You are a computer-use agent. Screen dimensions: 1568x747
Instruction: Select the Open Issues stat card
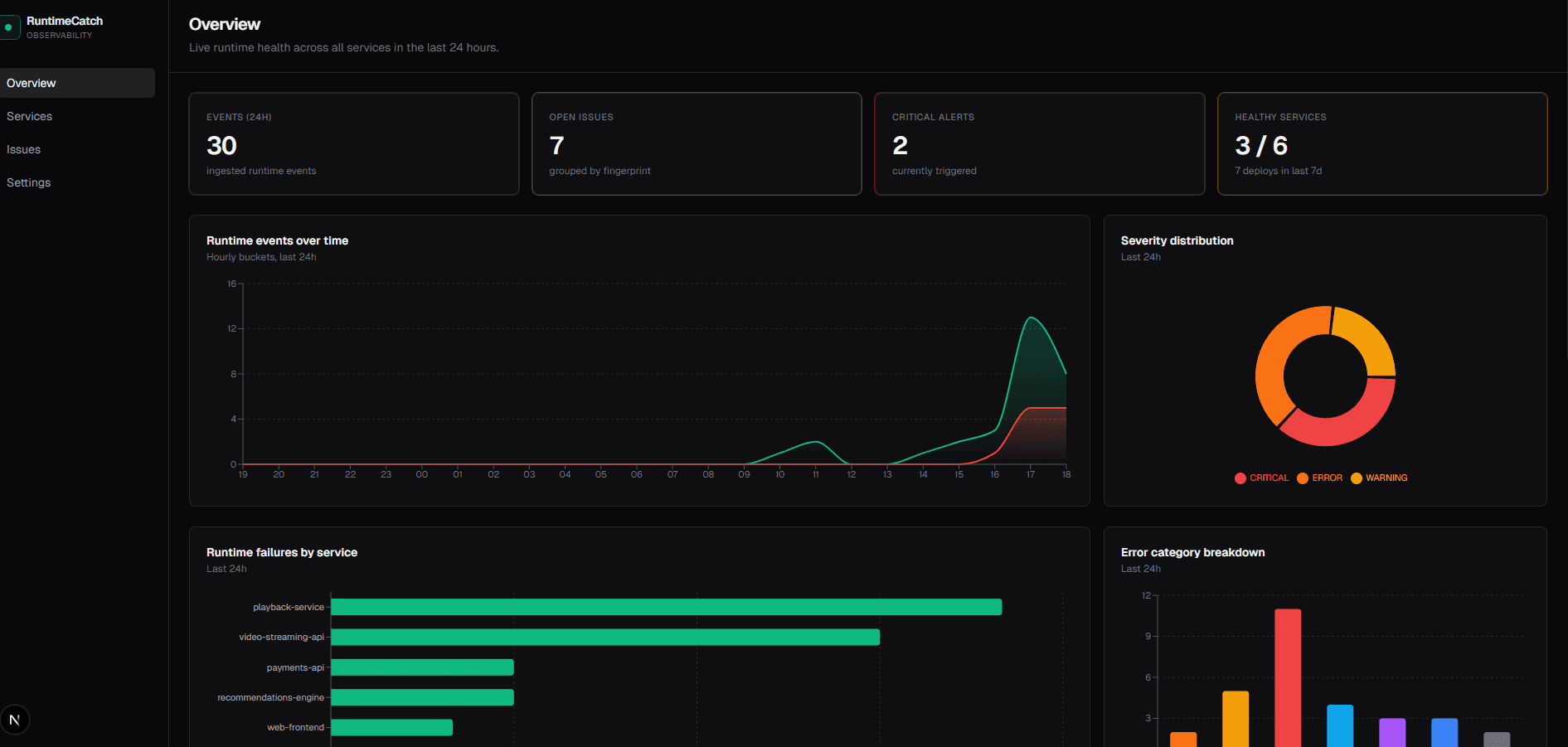[697, 143]
